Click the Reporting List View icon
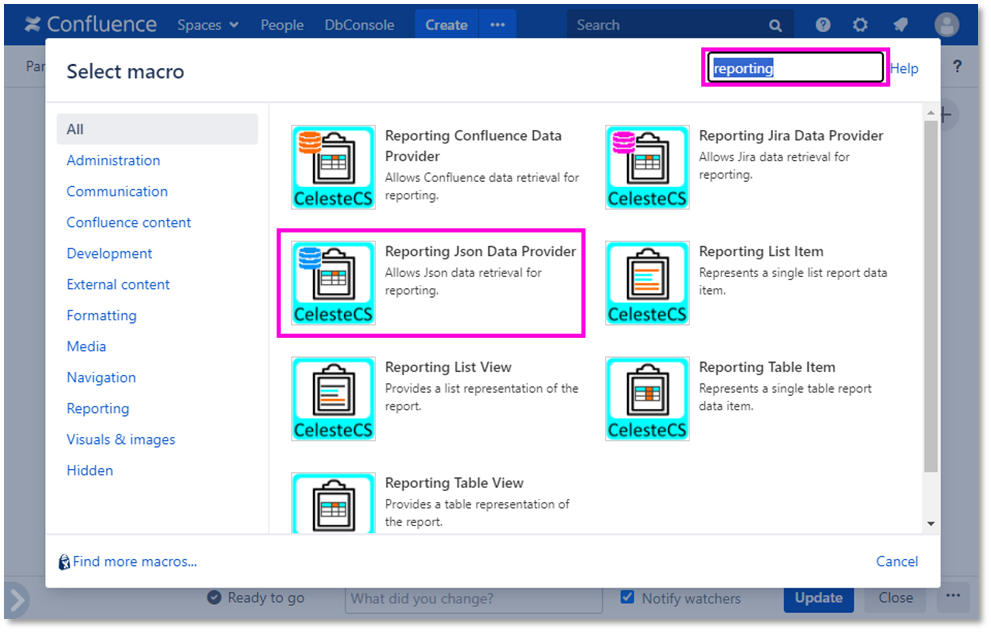 coord(333,399)
